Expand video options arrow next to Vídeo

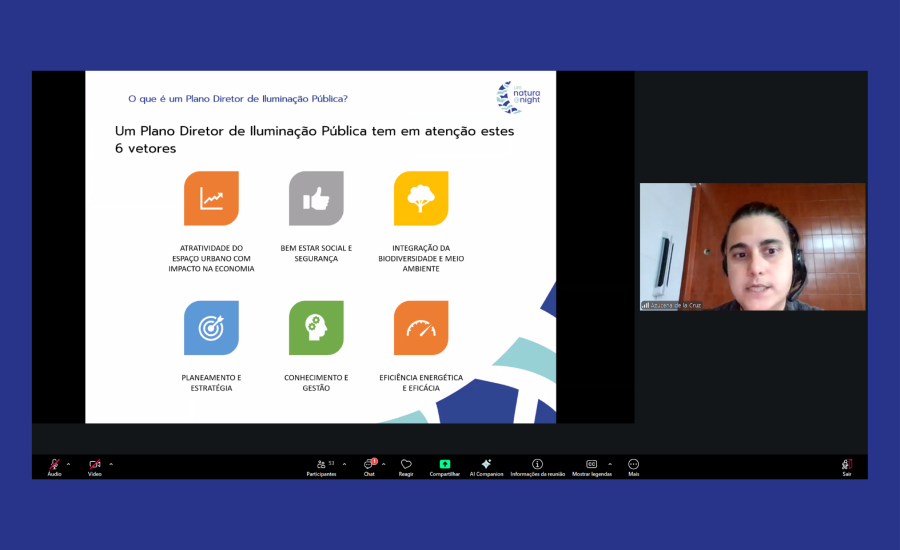111,464
